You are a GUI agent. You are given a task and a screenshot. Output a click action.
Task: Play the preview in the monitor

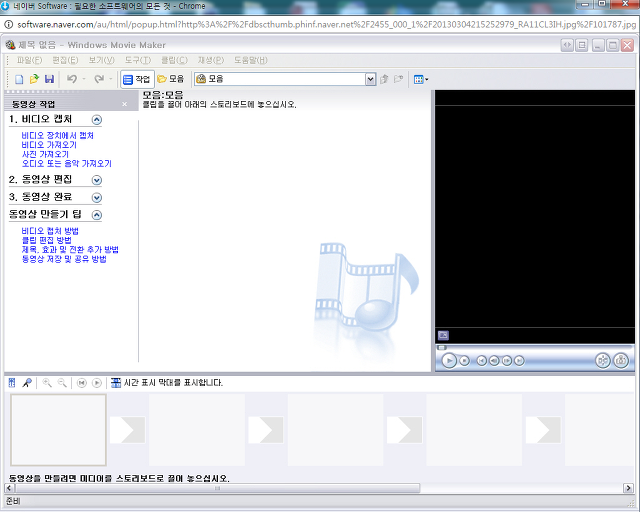pyautogui.click(x=449, y=361)
